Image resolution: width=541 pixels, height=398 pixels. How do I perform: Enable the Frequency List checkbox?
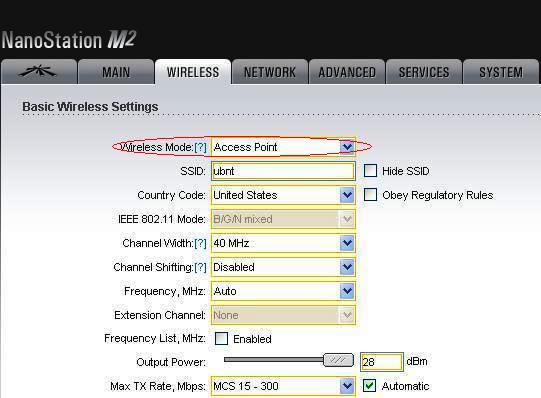click(x=221, y=339)
